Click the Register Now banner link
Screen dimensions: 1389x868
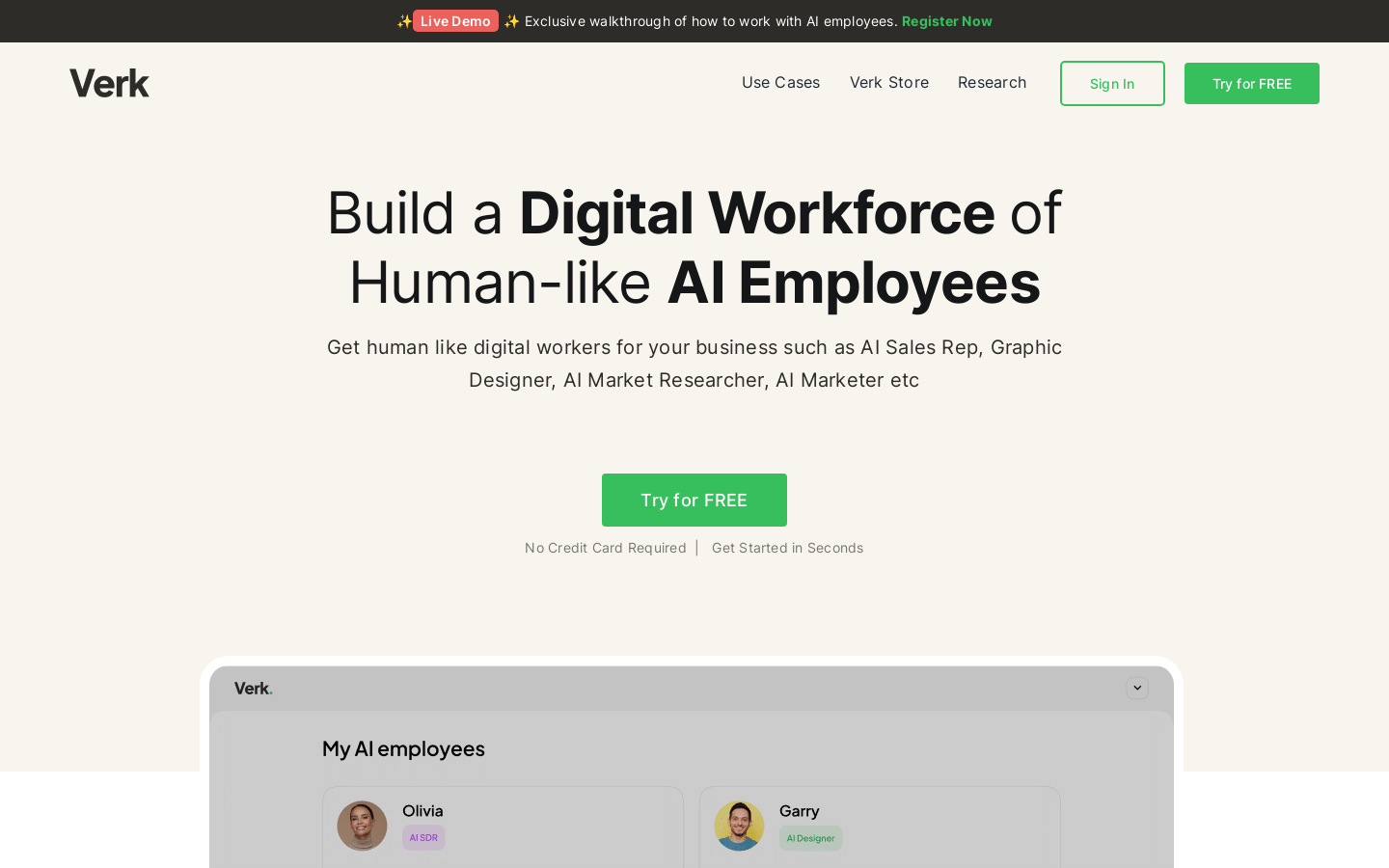pos(947,21)
